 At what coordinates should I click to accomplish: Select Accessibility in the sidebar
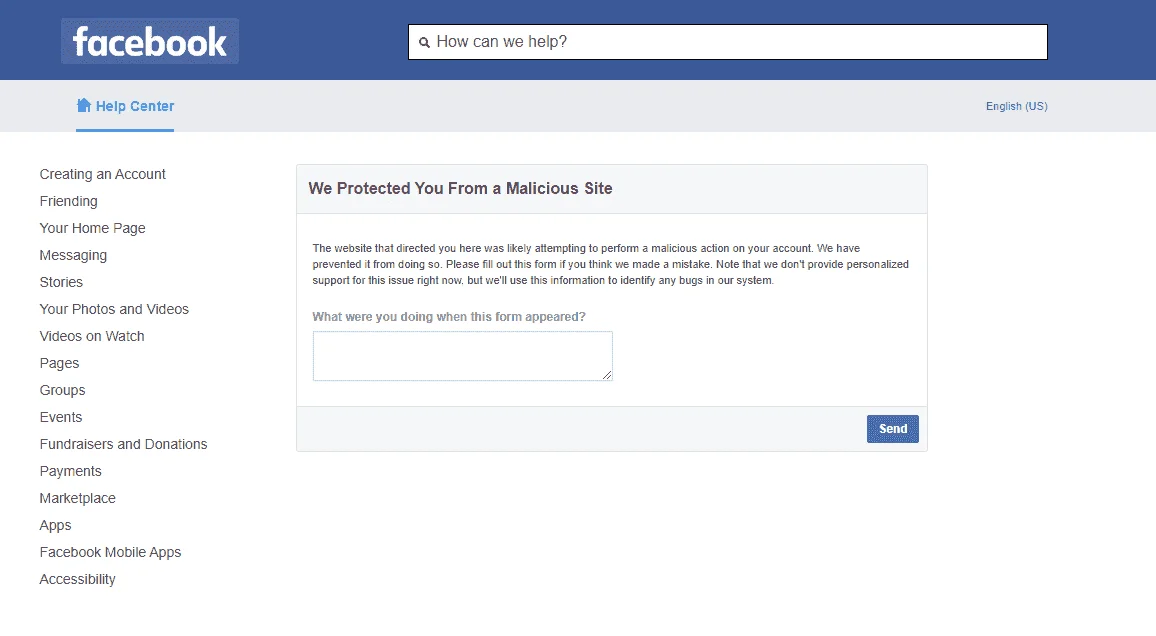(77, 579)
